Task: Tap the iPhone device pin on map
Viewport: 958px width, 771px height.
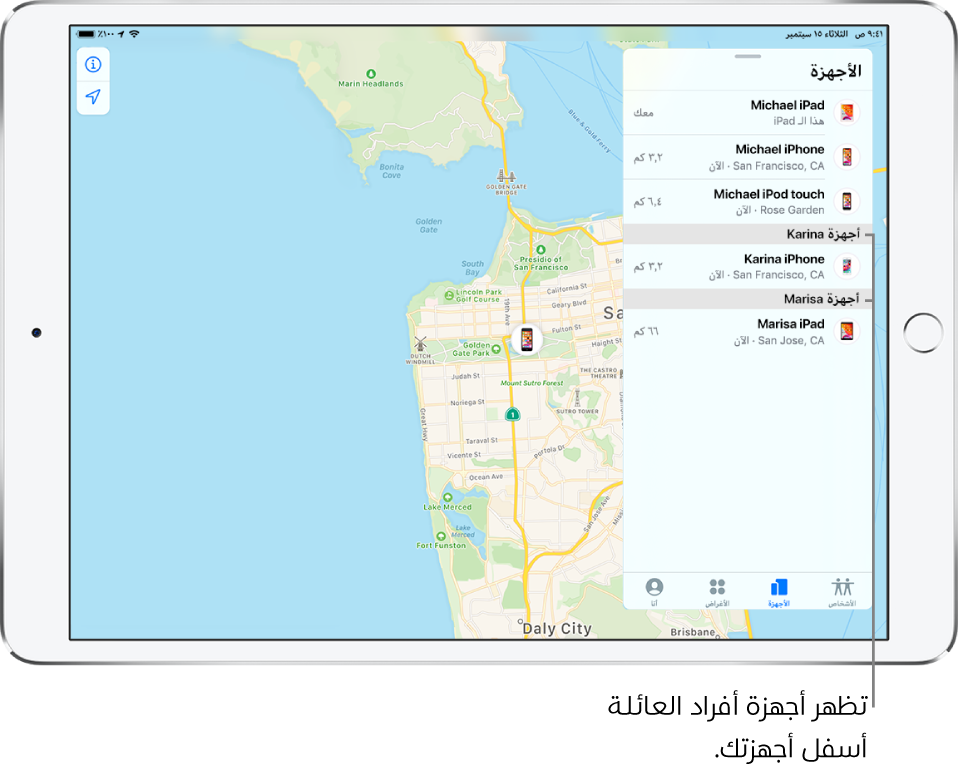Action: click(526, 340)
